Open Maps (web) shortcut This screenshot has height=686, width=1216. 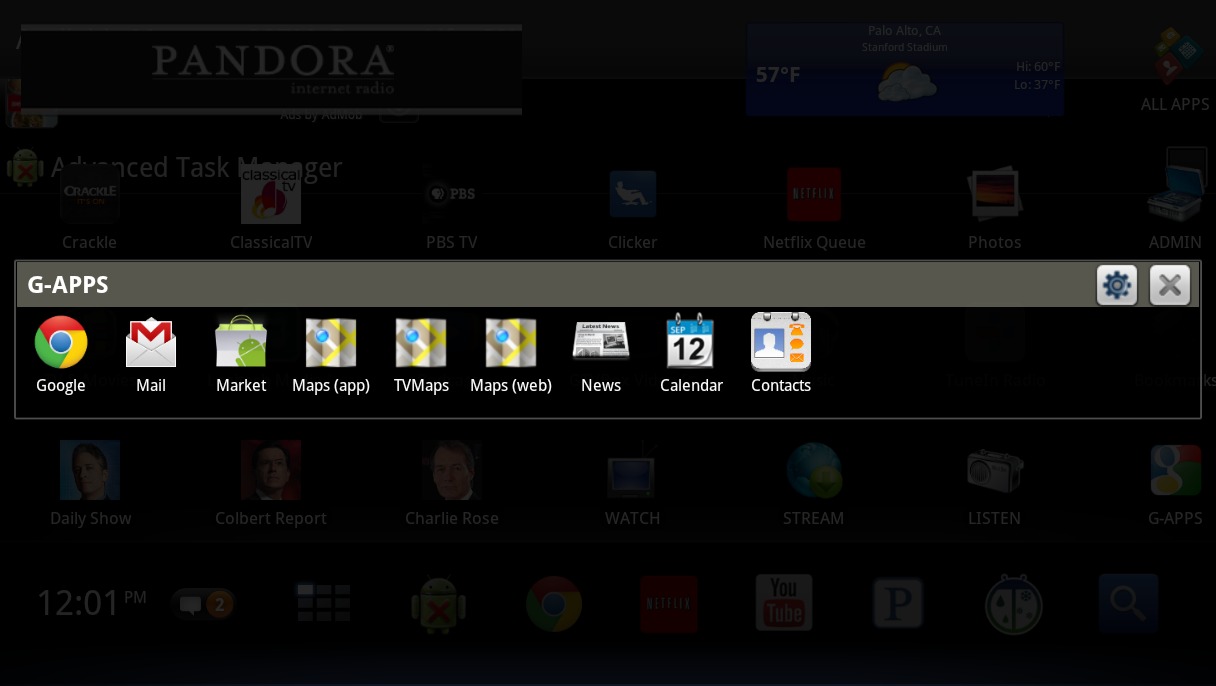(x=511, y=354)
